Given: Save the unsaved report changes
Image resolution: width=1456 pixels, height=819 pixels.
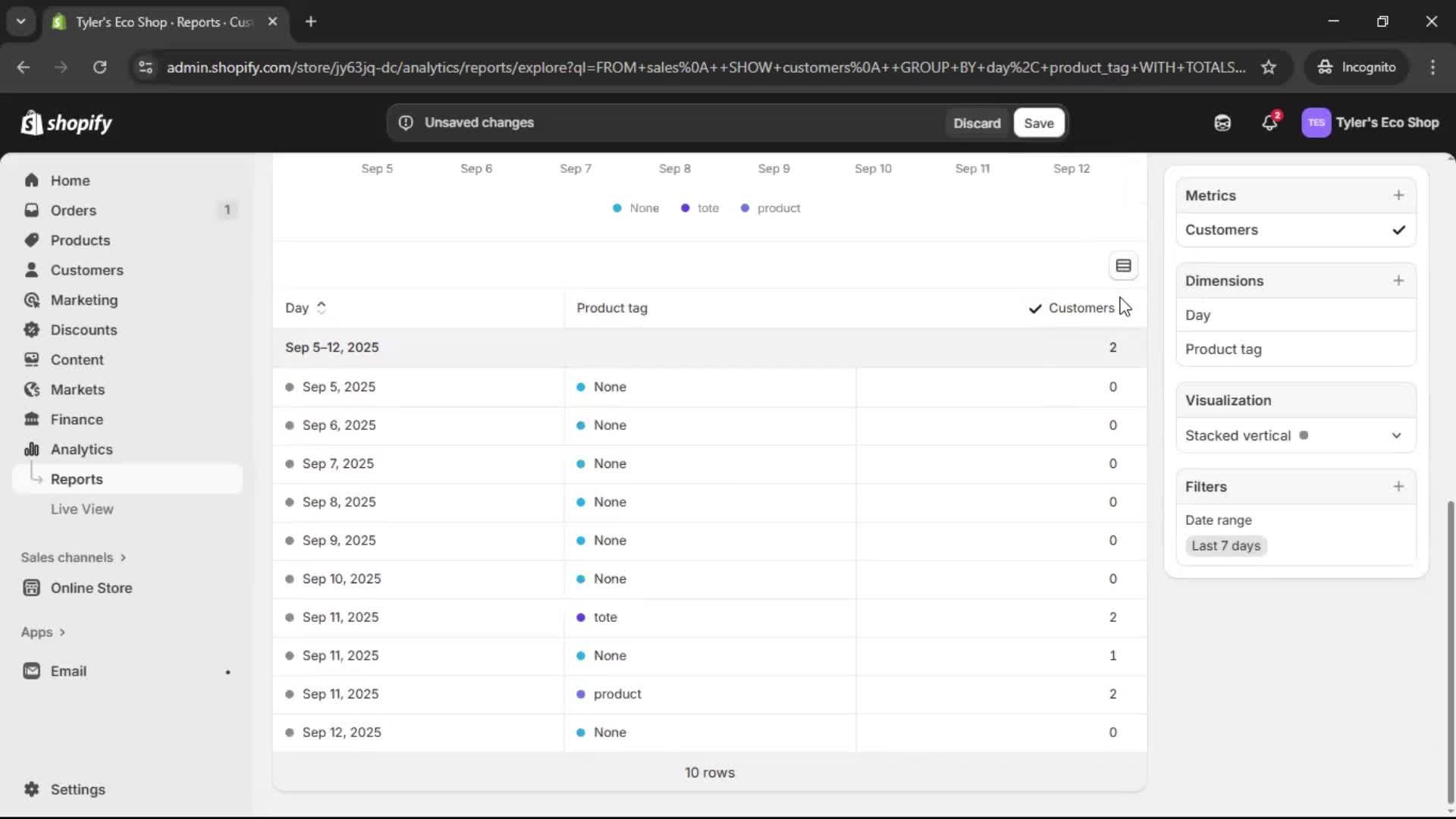Looking at the screenshot, I should [1038, 122].
